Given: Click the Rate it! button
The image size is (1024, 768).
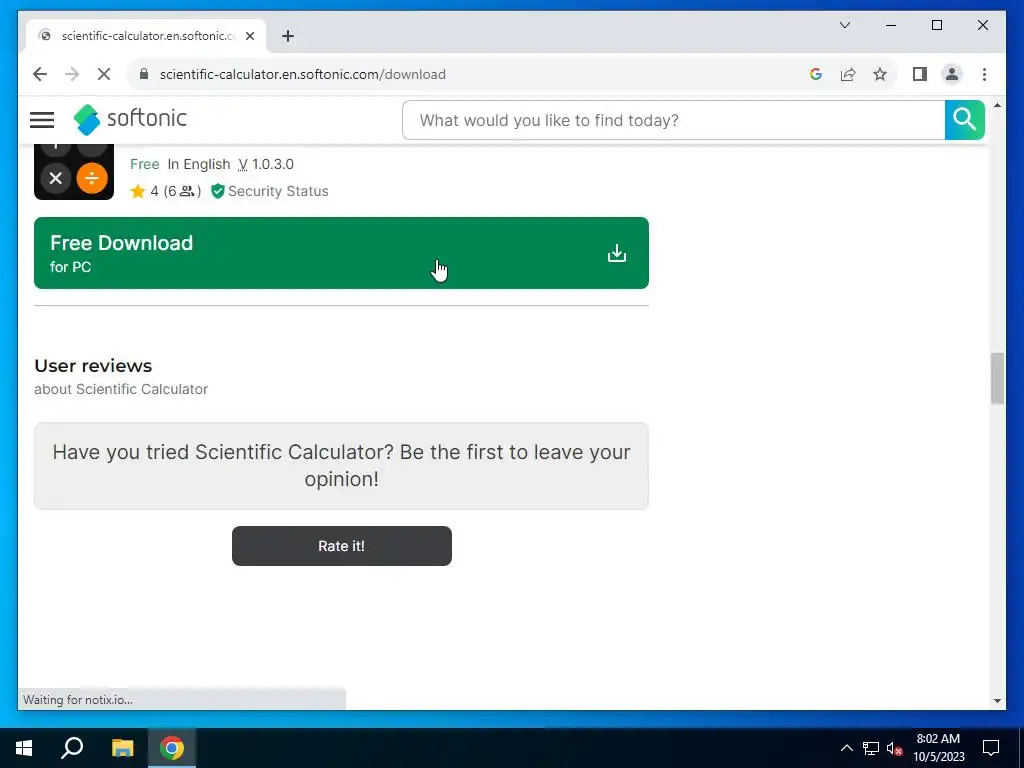Looking at the screenshot, I should pos(342,546).
